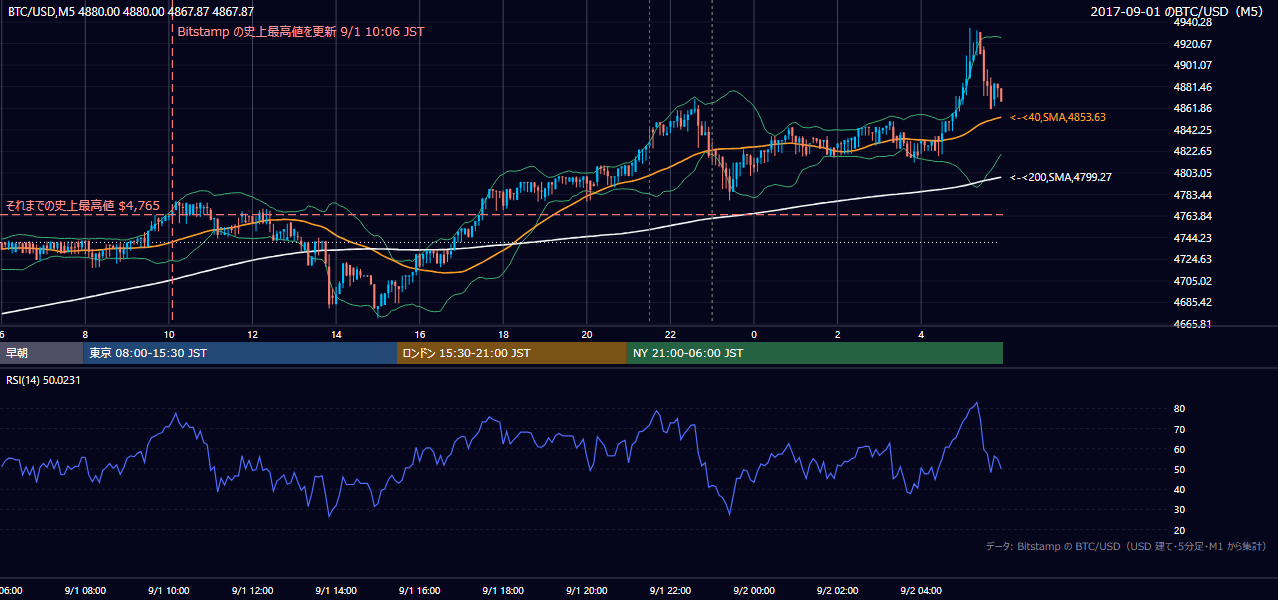1278x600 pixels.
Task: Pick the 30 level on the RSI scale
Action: click(1180, 510)
